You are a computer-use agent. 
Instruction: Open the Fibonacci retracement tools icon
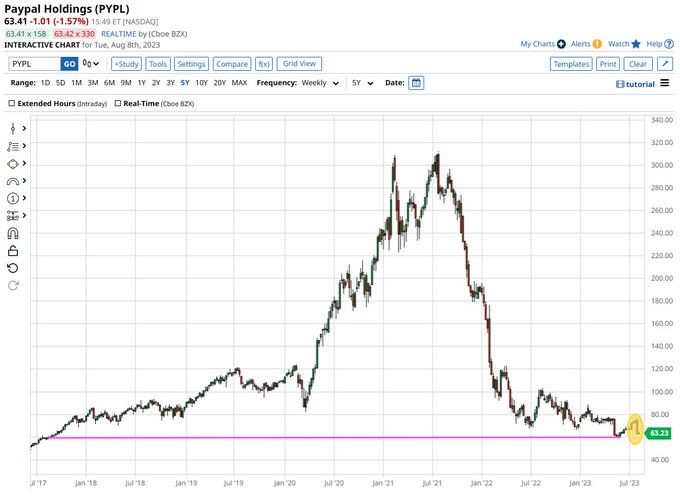point(13,146)
